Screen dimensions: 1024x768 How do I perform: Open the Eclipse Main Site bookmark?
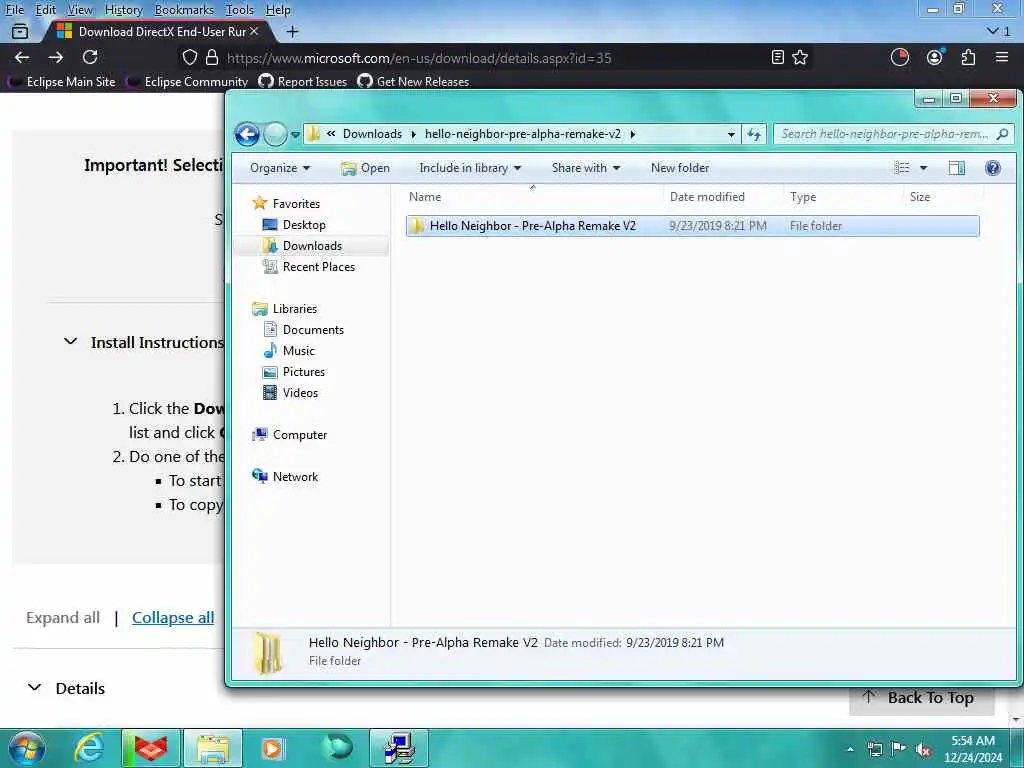(62, 82)
